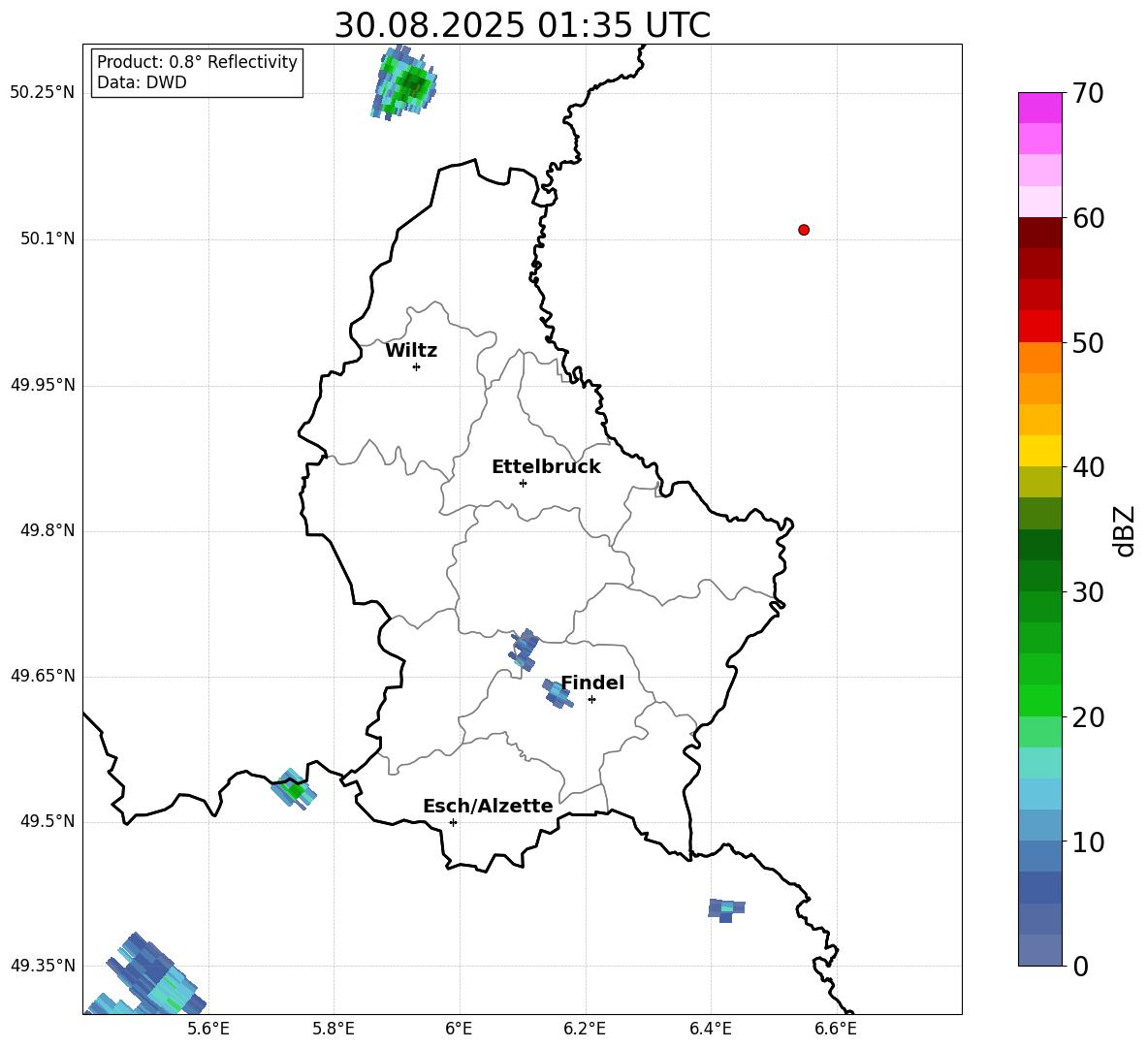The height and width of the screenshot is (1048, 1148).
Task: Click the 5.6°E longitude label
Action: click(x=208, y=1029)
